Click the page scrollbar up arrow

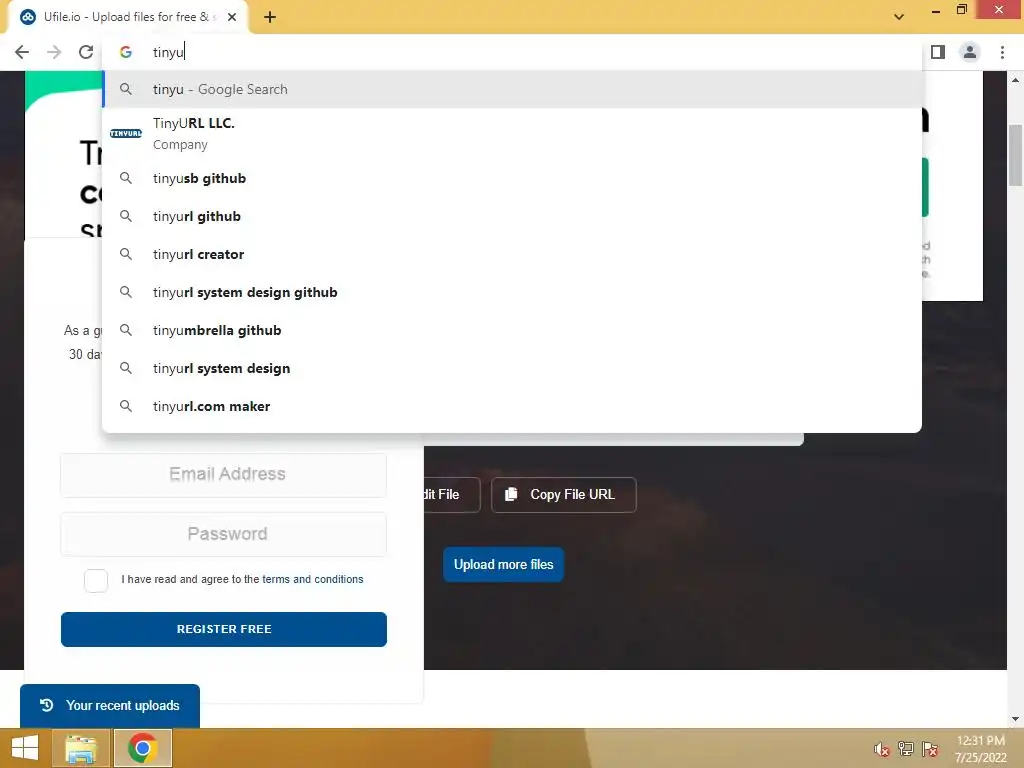point(1015,80)
